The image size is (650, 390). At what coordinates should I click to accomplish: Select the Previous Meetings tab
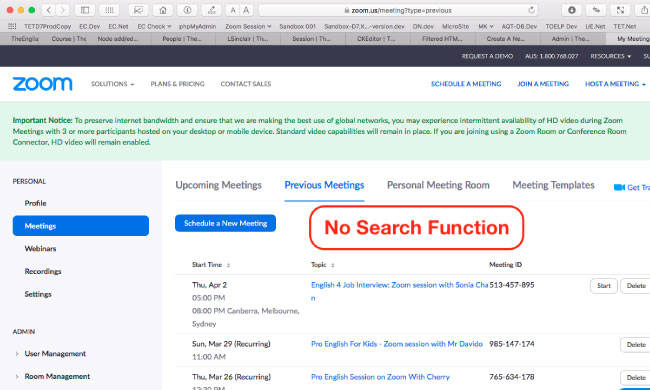tap(324, 185)
